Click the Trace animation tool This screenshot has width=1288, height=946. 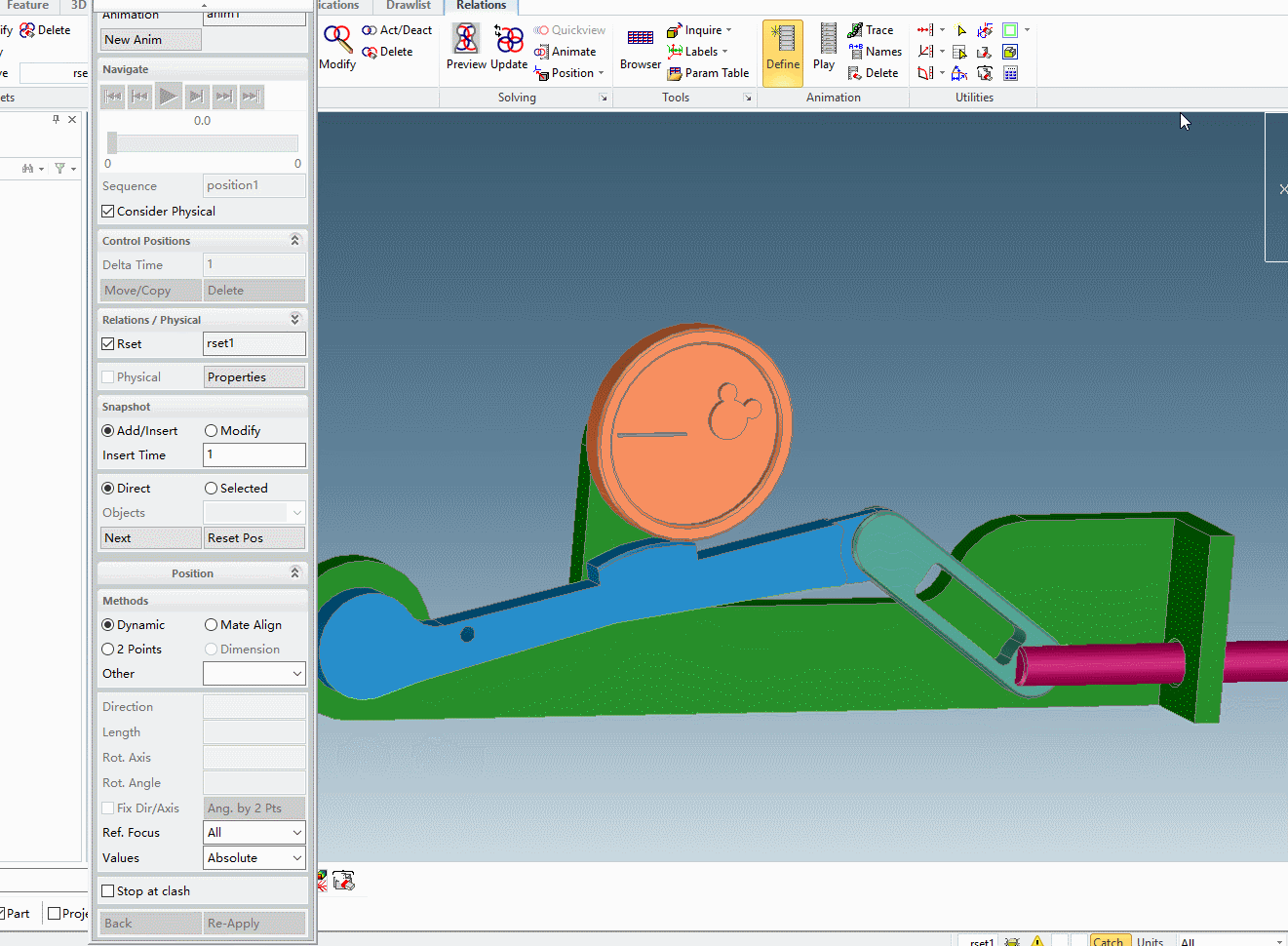(x=871, y=30)
